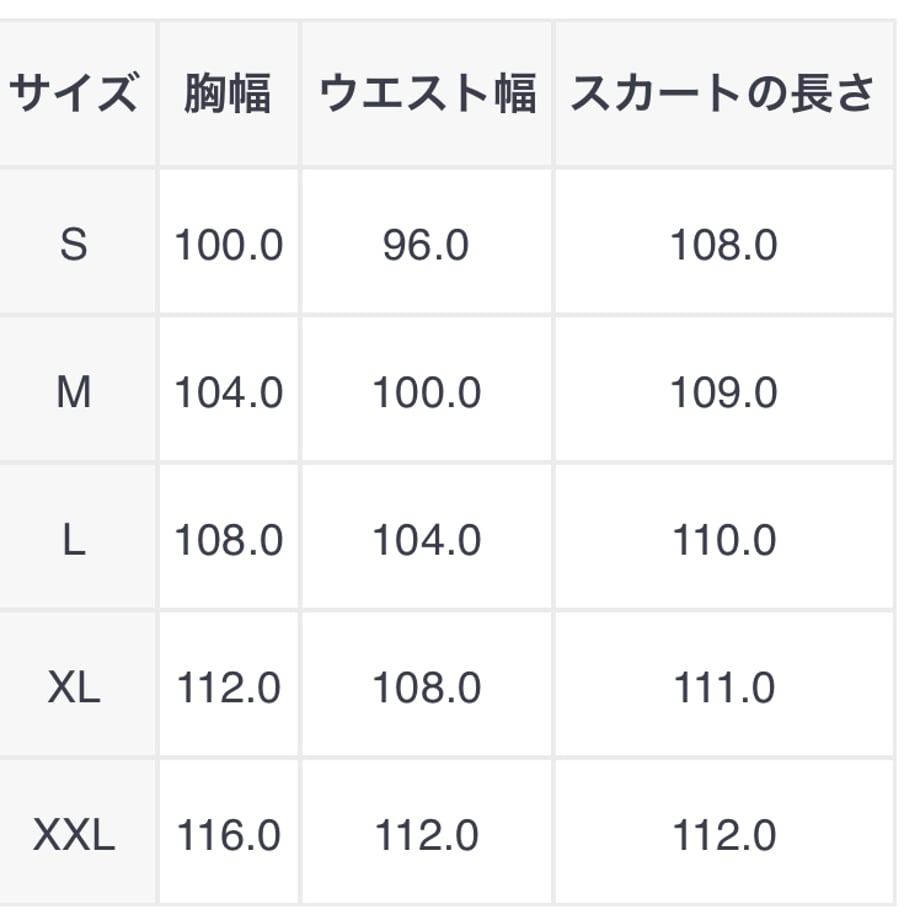Select the M size row label
920x920 pixels.
click(x=74, y=392)
